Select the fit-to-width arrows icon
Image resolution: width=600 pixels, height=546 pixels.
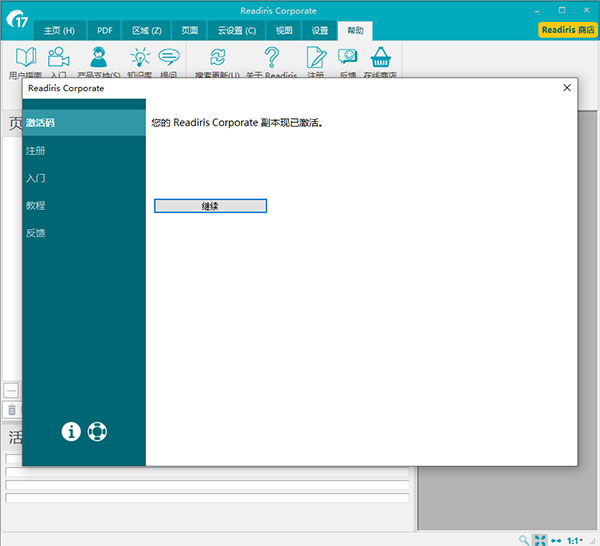point(556,540)
